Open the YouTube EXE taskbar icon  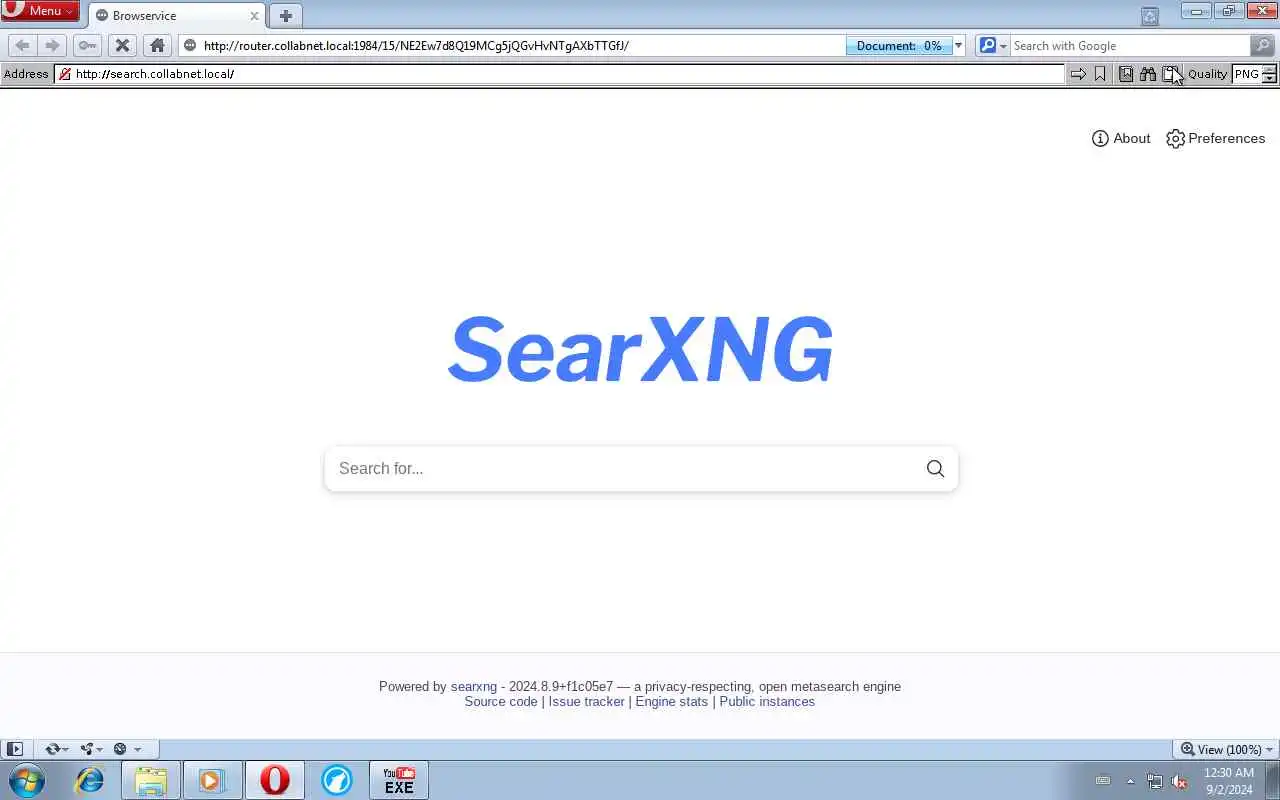click(x=399, y=780)
